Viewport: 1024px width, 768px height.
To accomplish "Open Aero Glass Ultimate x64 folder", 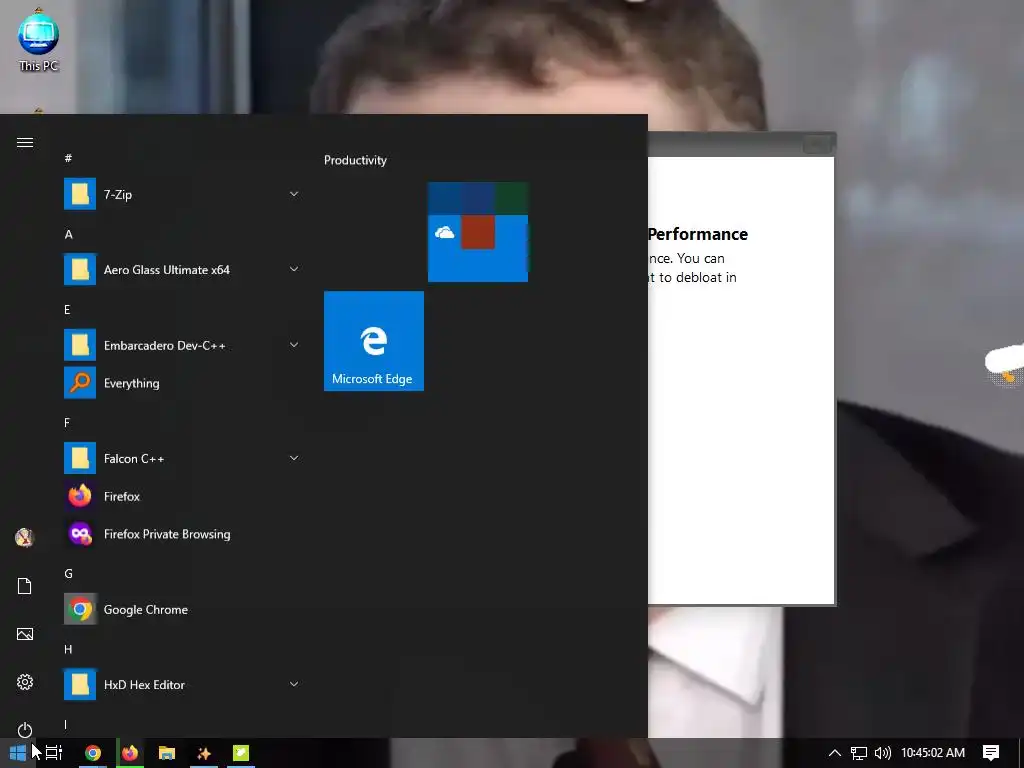I will click(182, 270).
